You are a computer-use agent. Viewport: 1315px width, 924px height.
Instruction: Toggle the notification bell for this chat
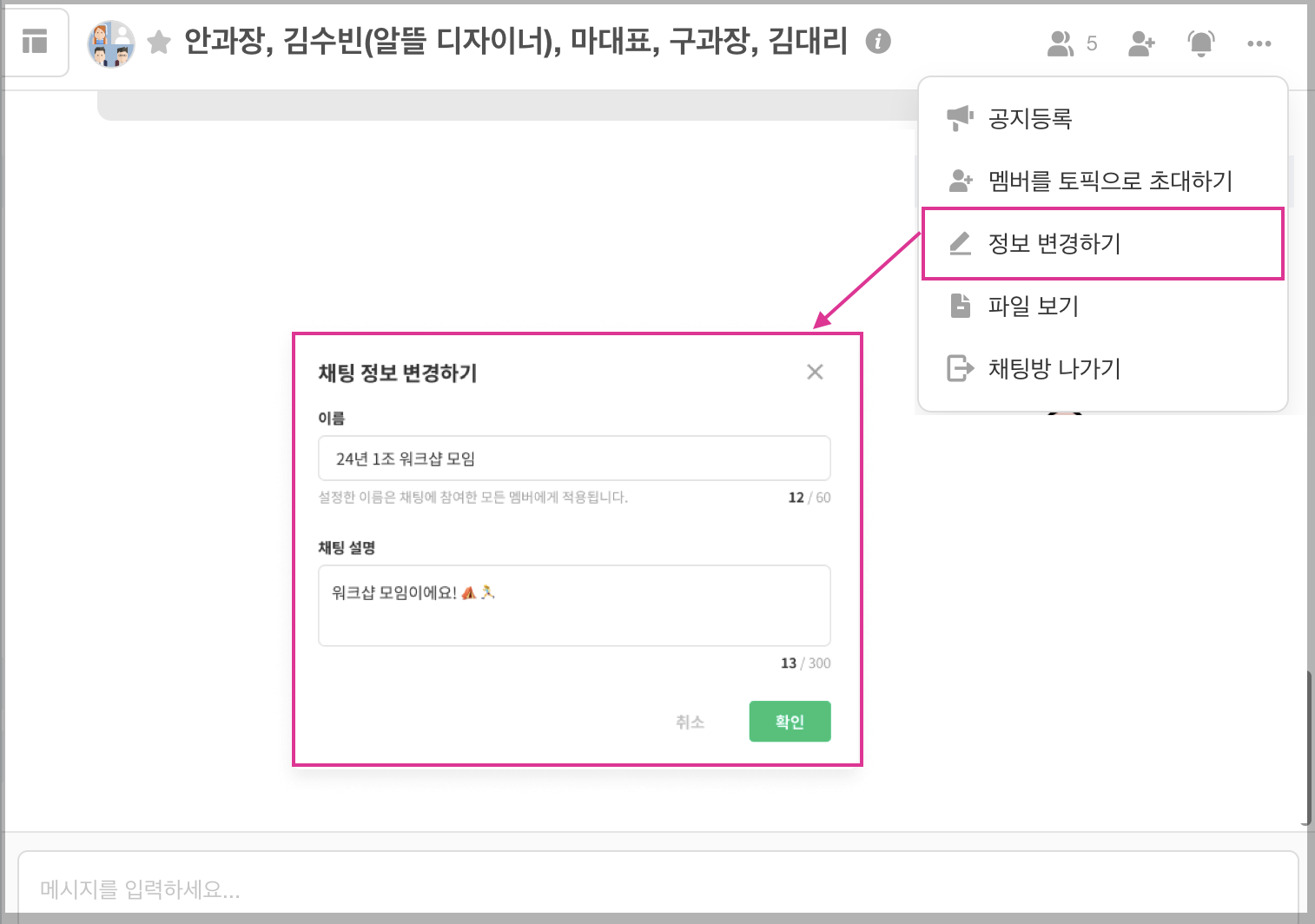tap(1200, 43)
